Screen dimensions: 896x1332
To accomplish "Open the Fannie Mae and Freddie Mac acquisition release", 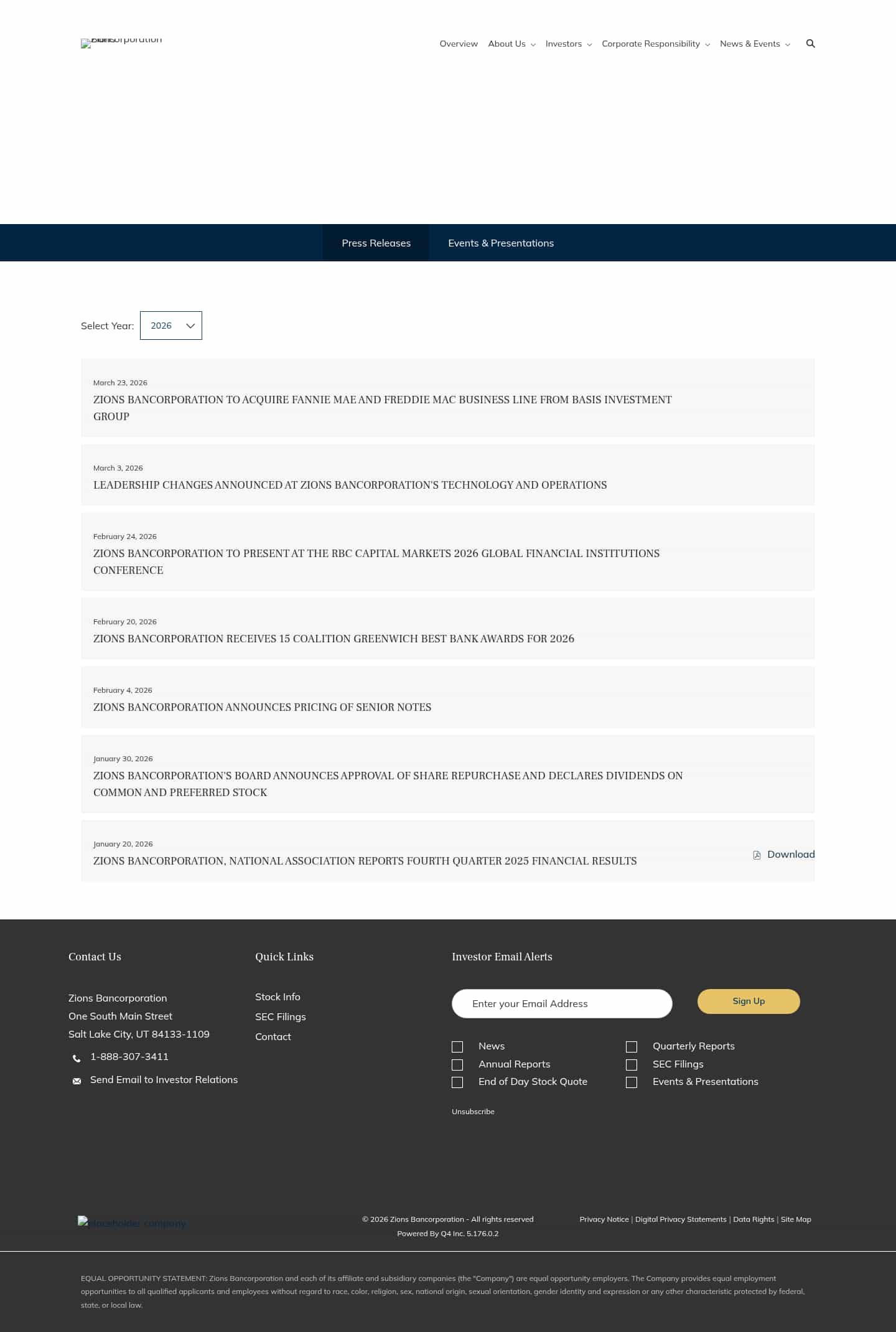I will coord(383,408).
